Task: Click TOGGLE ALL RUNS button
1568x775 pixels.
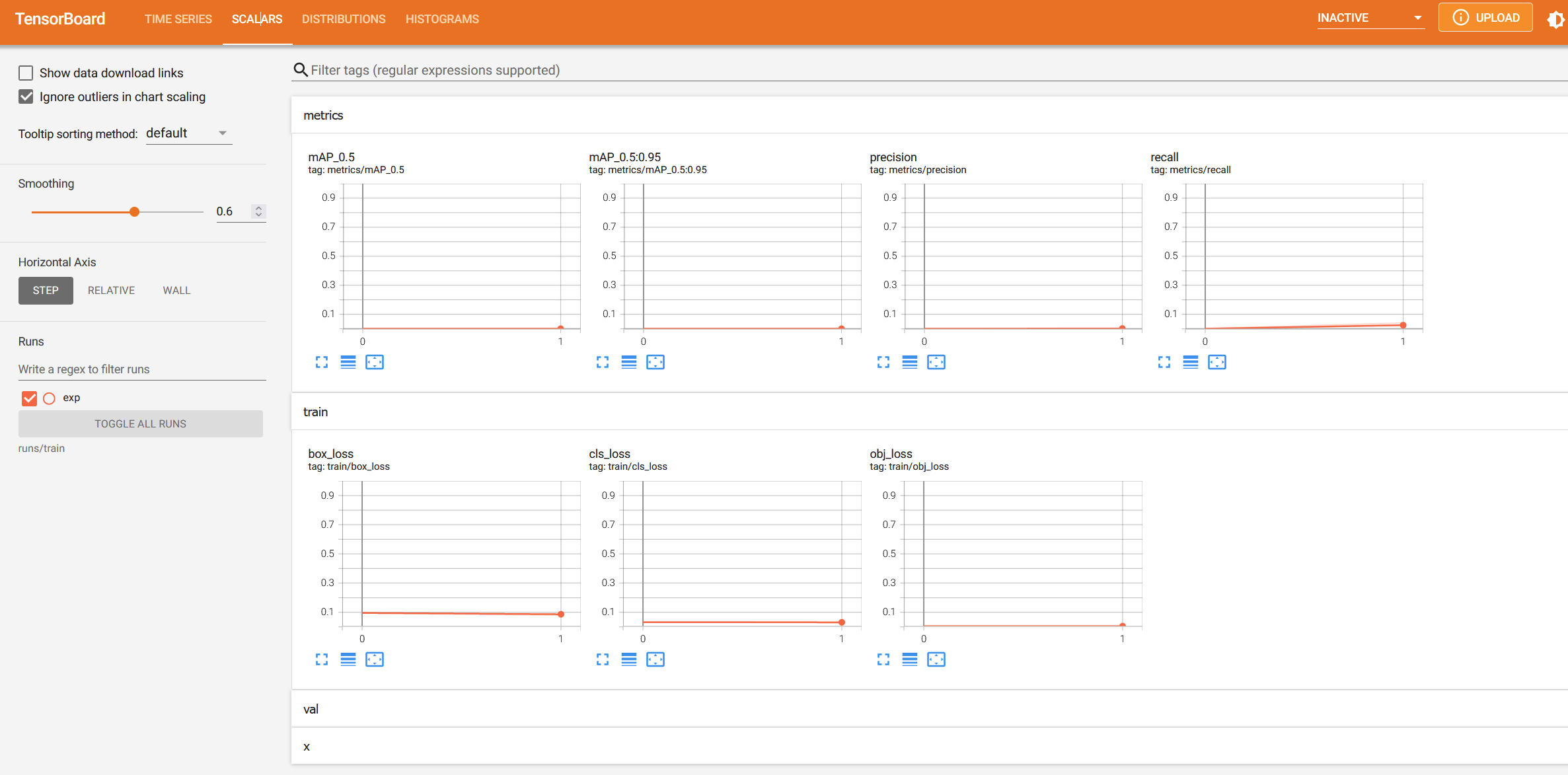Action: click(141, 424)
